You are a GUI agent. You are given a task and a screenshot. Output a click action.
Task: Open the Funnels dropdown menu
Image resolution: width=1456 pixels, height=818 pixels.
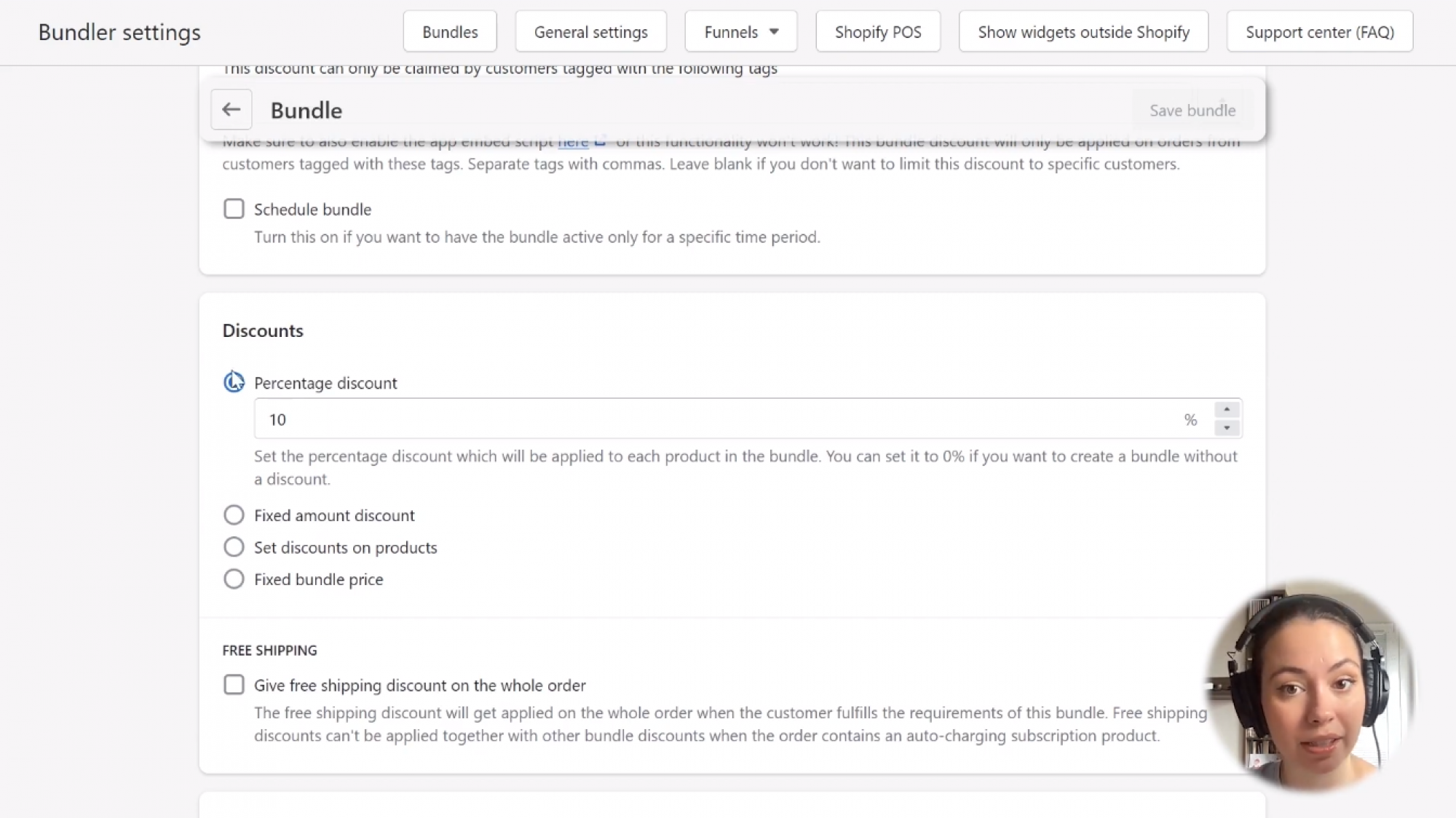740,31
